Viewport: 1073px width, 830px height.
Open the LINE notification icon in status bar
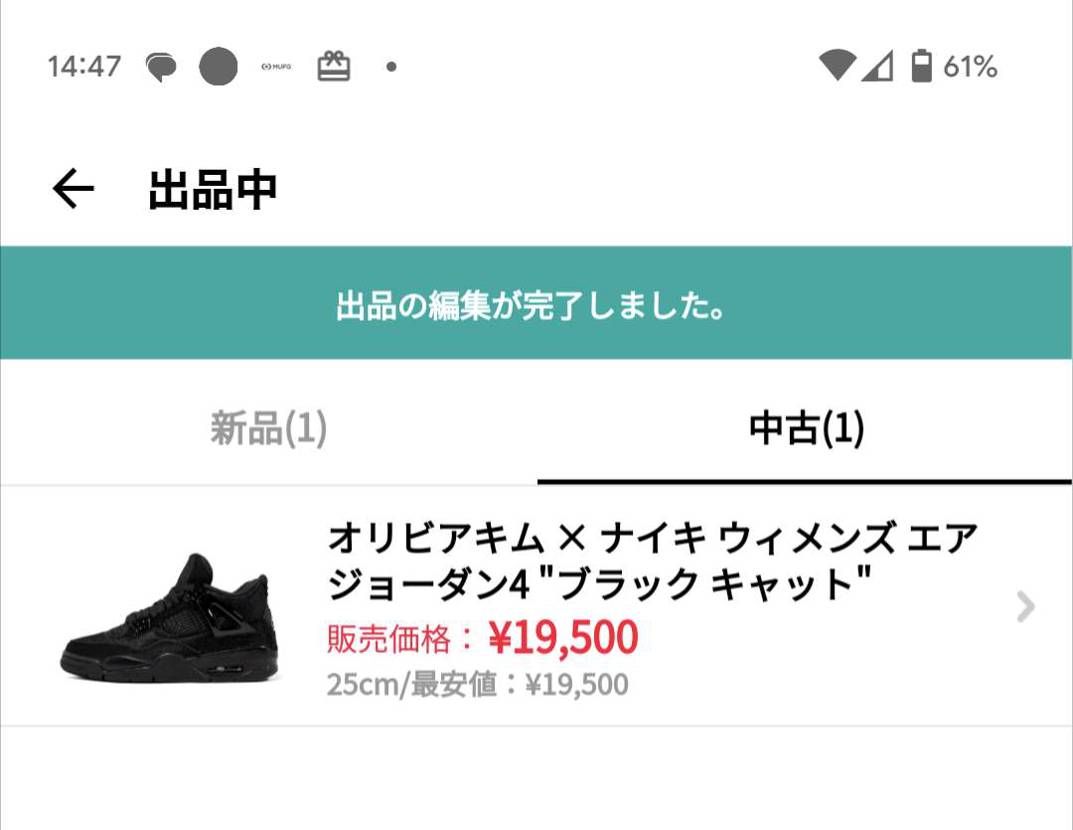160,66
